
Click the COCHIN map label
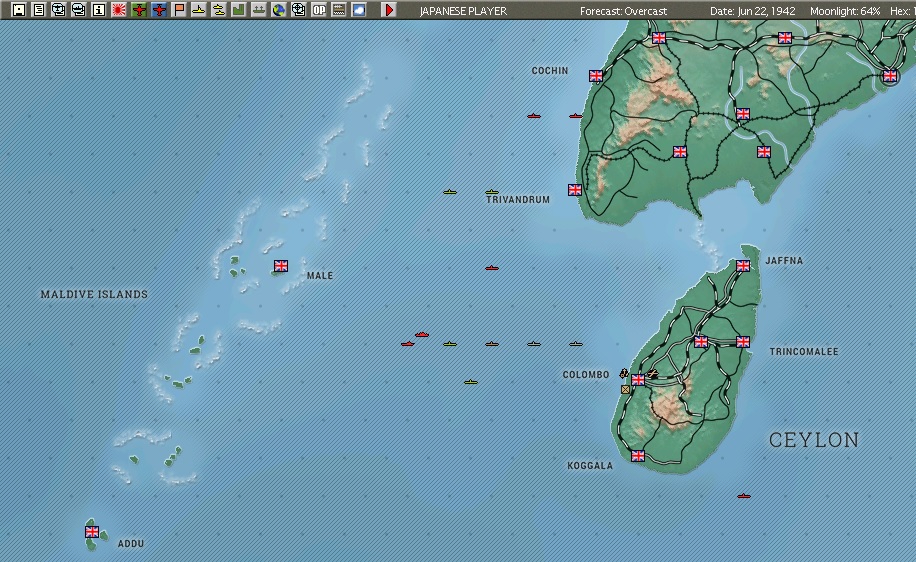(550, 71)
